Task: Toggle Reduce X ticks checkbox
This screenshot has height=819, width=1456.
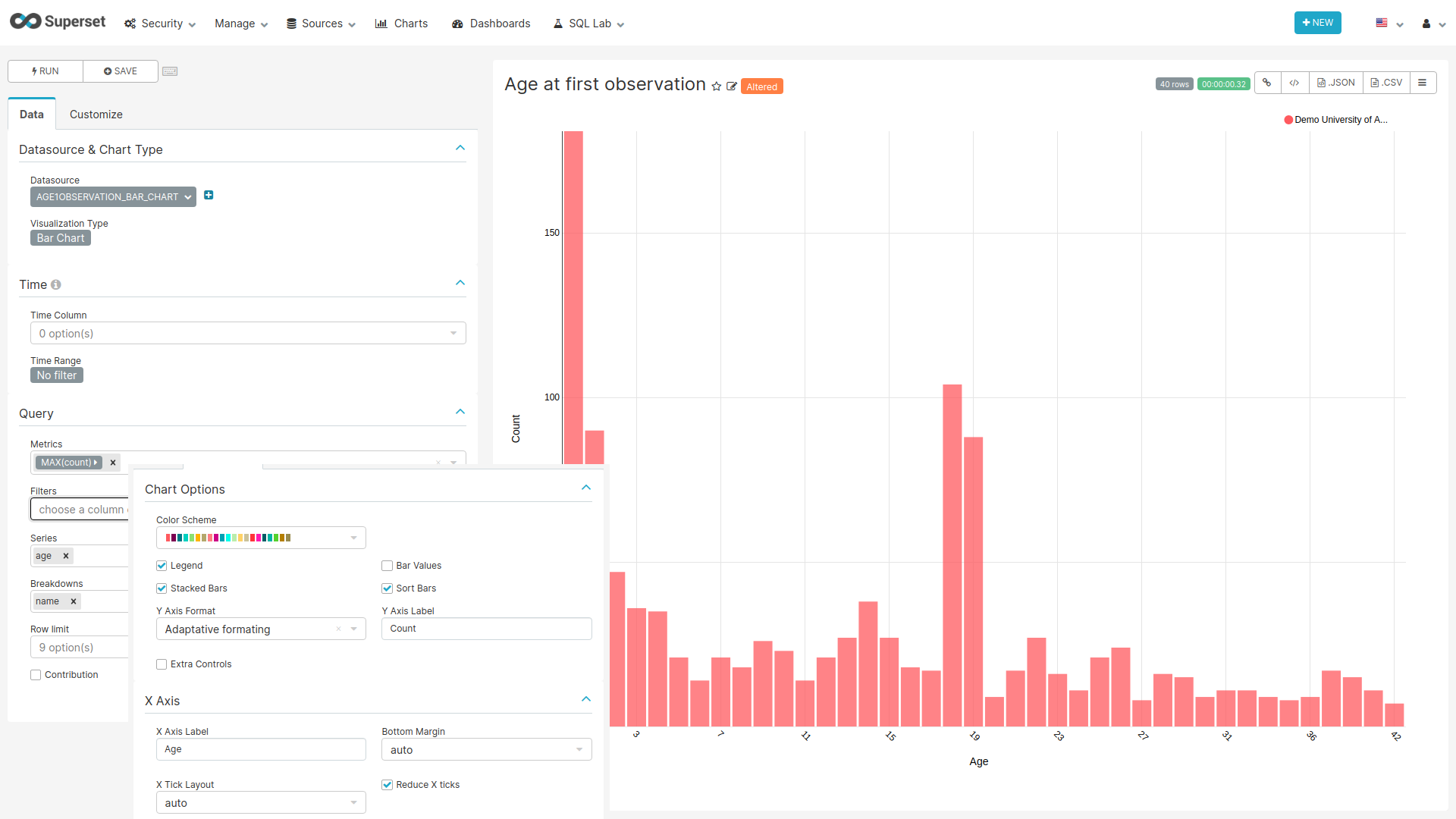Action: [x=387, y=785]
